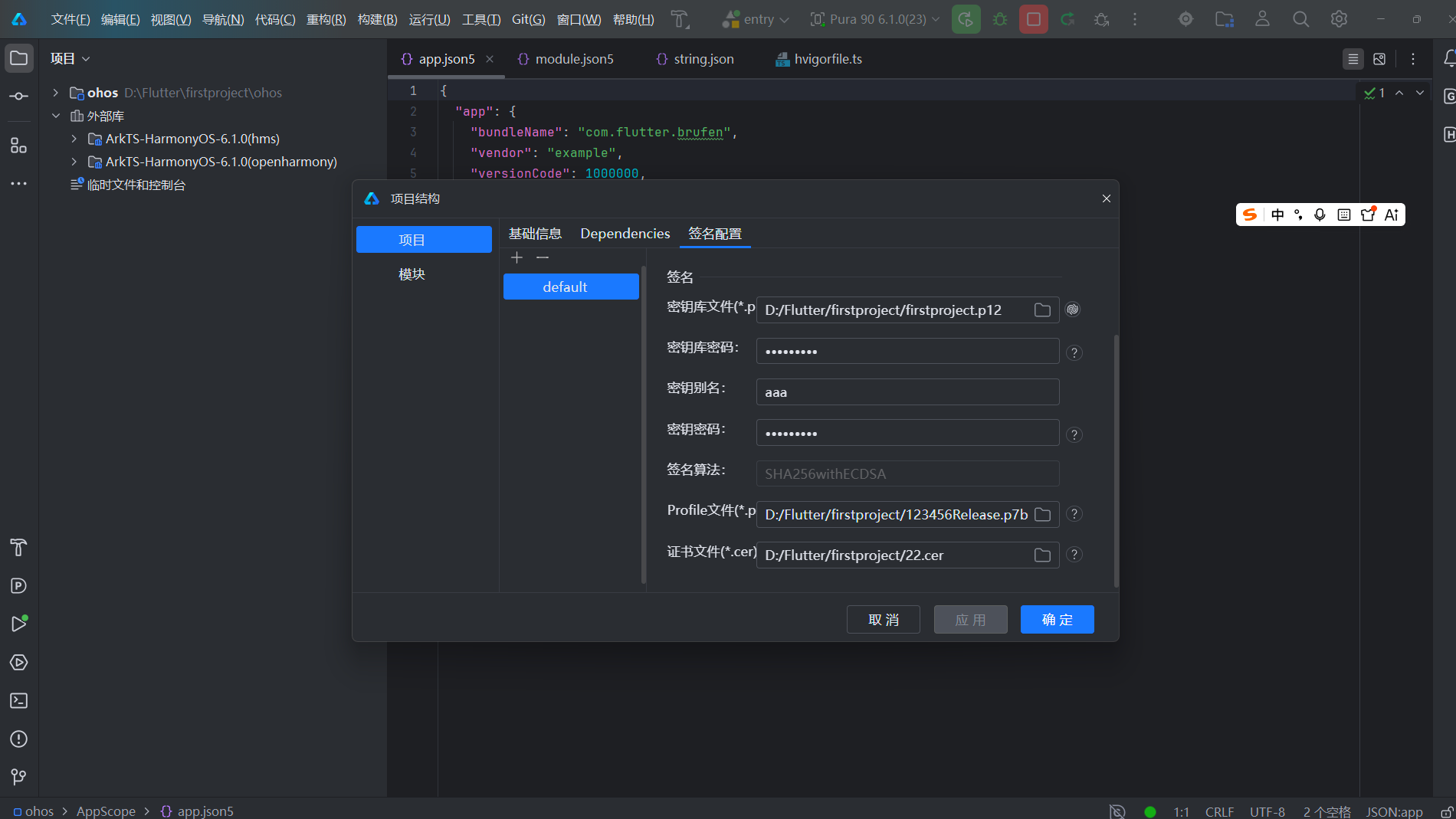This screenshot has width=1456, height=819.
Task: Click the 应用 button
Action: [971, 620]
